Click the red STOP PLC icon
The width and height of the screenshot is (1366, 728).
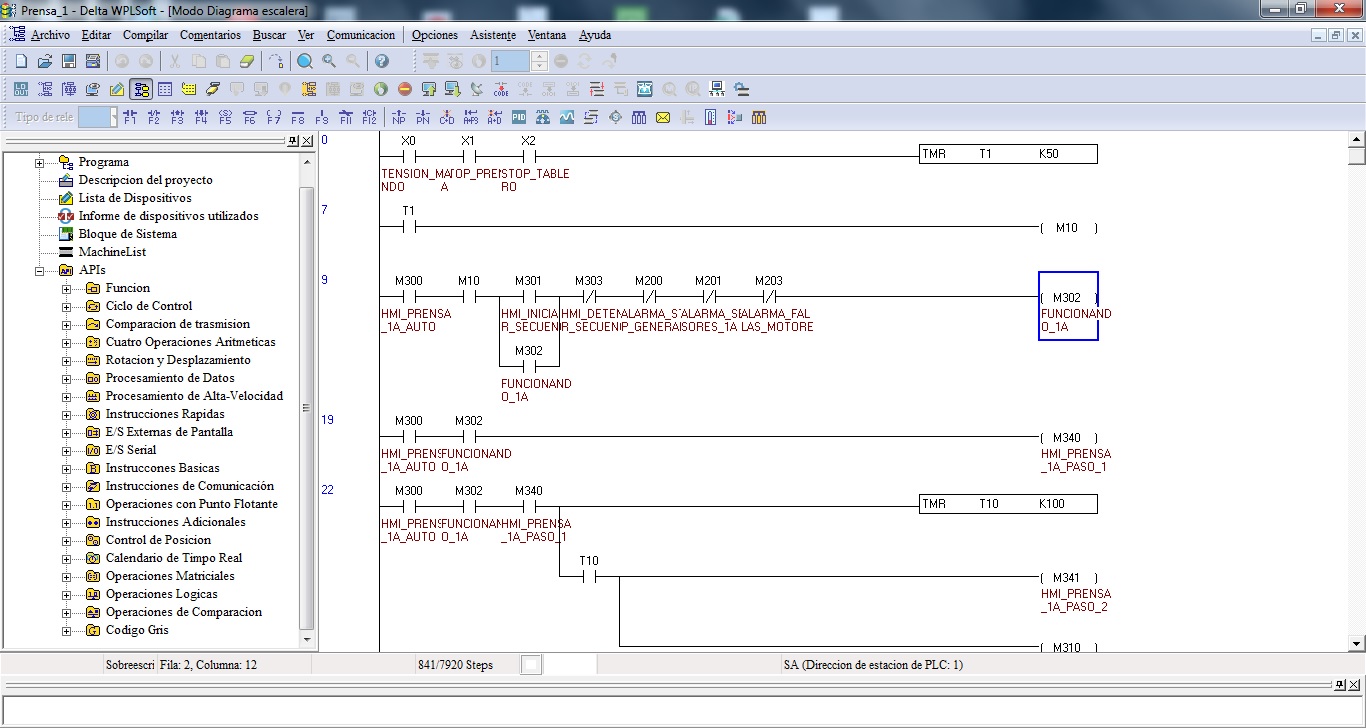[405, 89]
